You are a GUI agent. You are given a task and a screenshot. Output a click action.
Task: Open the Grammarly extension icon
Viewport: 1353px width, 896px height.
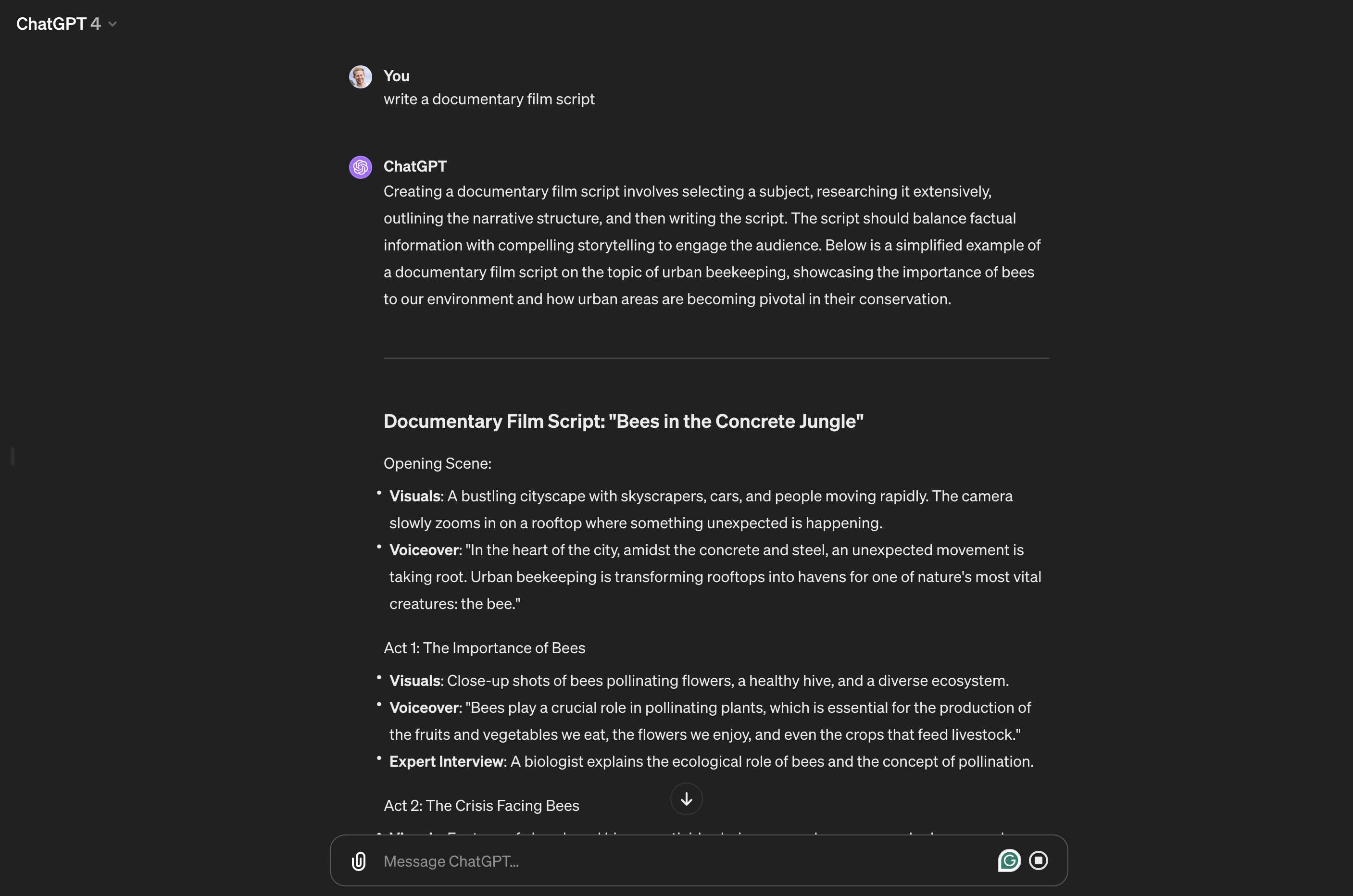pos(1009,860)
